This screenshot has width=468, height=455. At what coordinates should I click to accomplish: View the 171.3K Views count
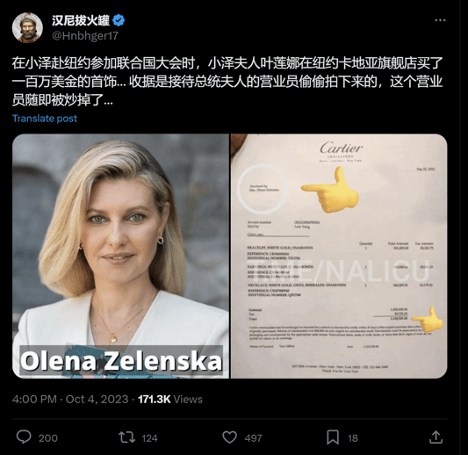click(170, 399)
